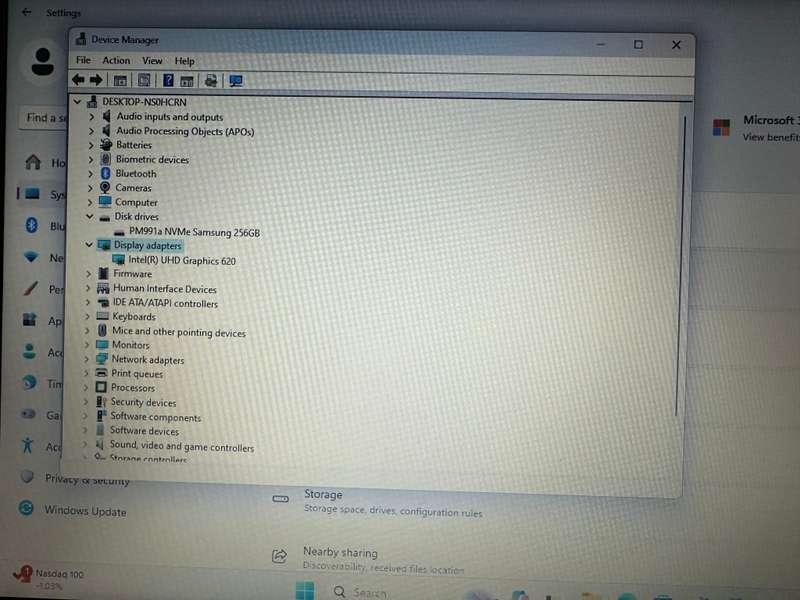Collapse the Disk drives category
This screenshot has width=800, height=600.
pyautogui.click(x=90, y=216)
